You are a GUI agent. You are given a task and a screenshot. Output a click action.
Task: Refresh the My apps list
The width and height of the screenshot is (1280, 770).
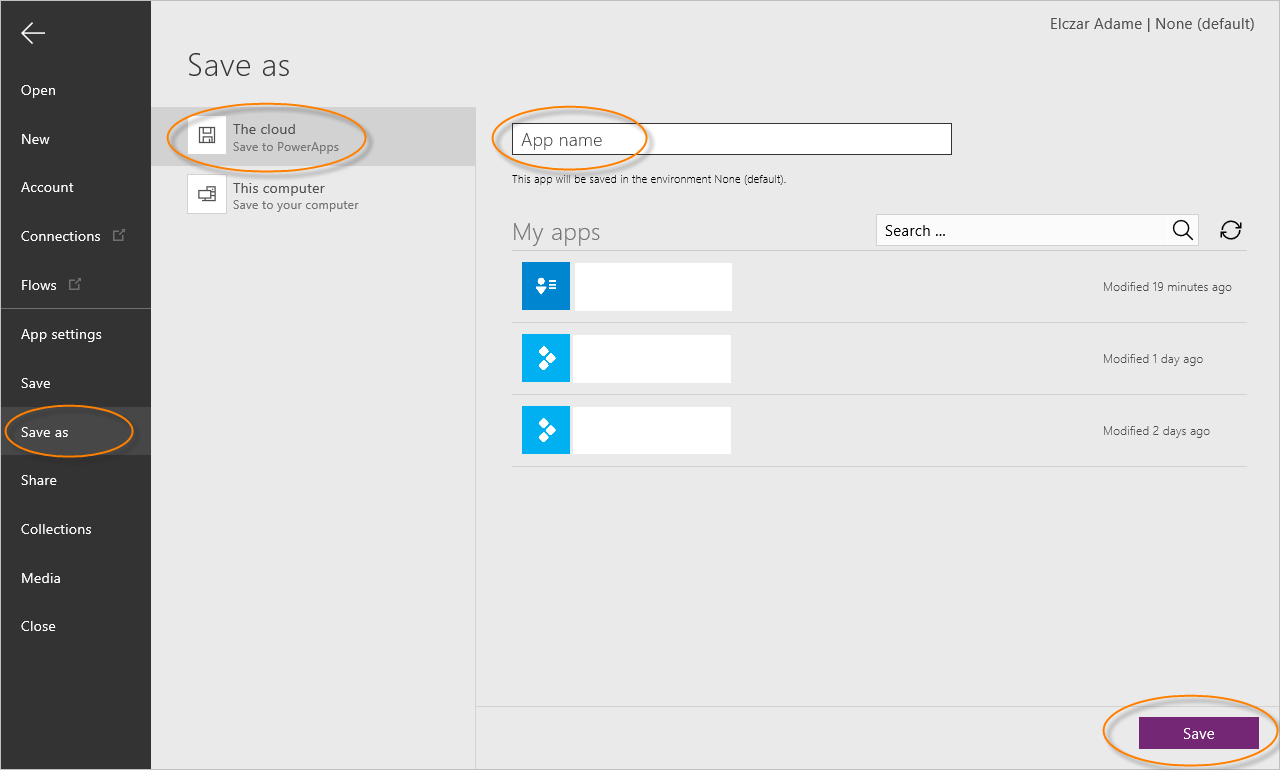click(x=1230, y=230)
